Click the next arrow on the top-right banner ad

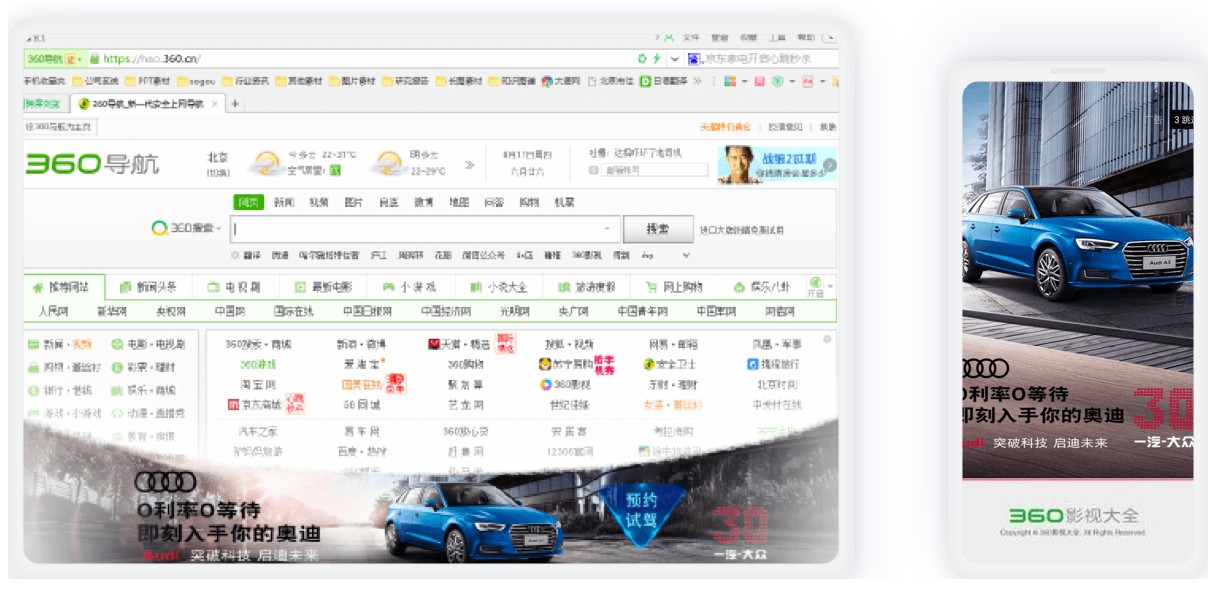point(829,165)
